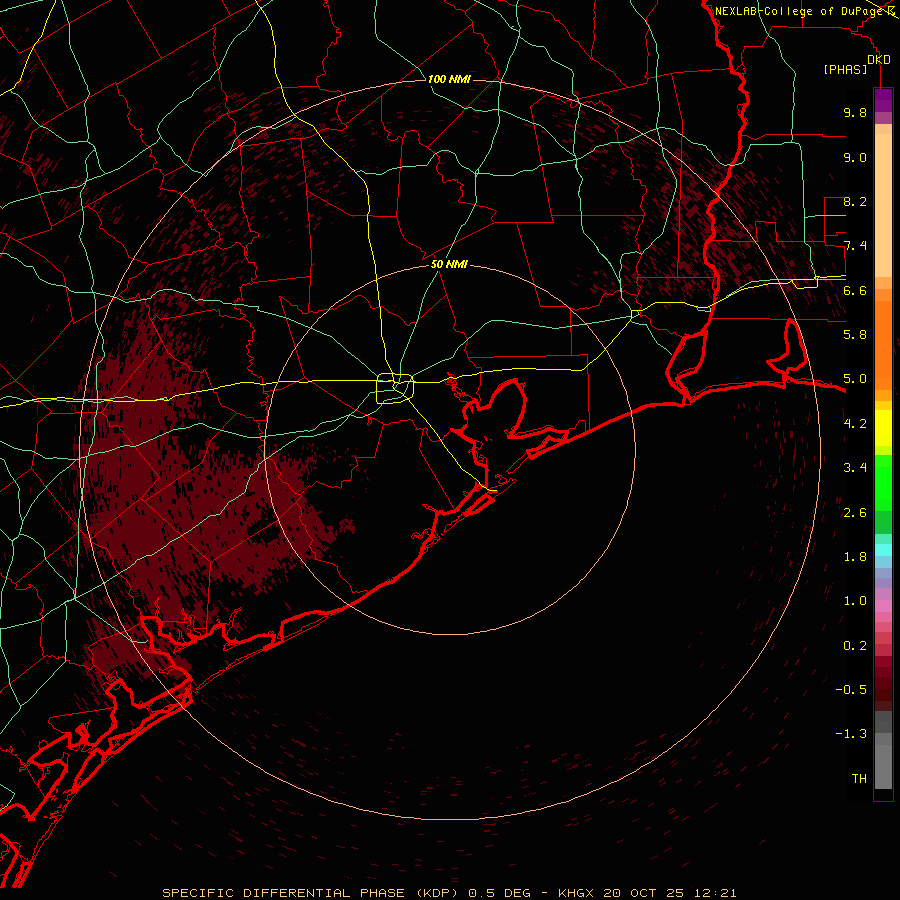The height and width of the screenshot is (900, 900).
Task: Click the yellow square loop marking the radar center
Action: pos(395,388)
